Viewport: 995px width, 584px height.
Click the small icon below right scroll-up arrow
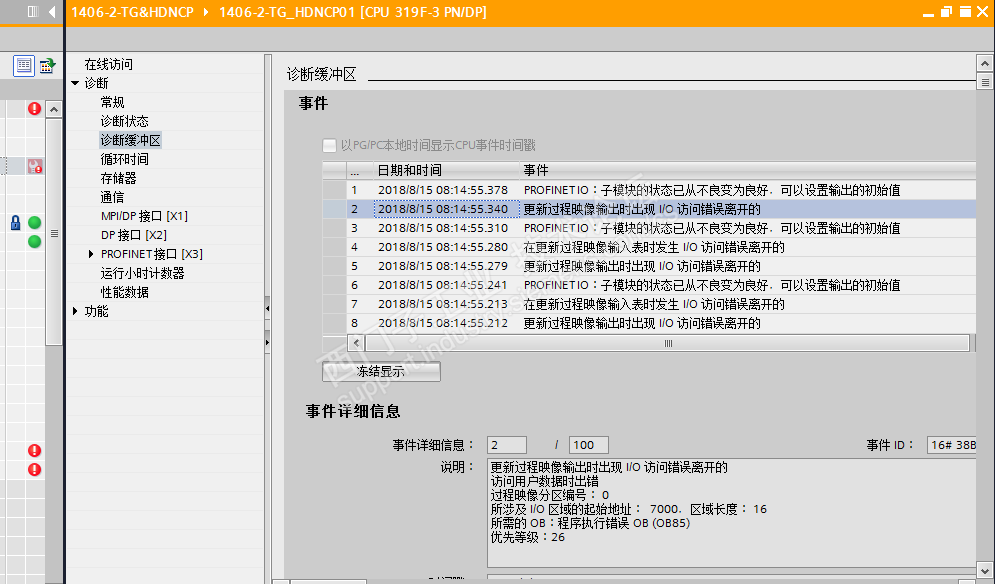pyautogui.click(x=984, y=82)
